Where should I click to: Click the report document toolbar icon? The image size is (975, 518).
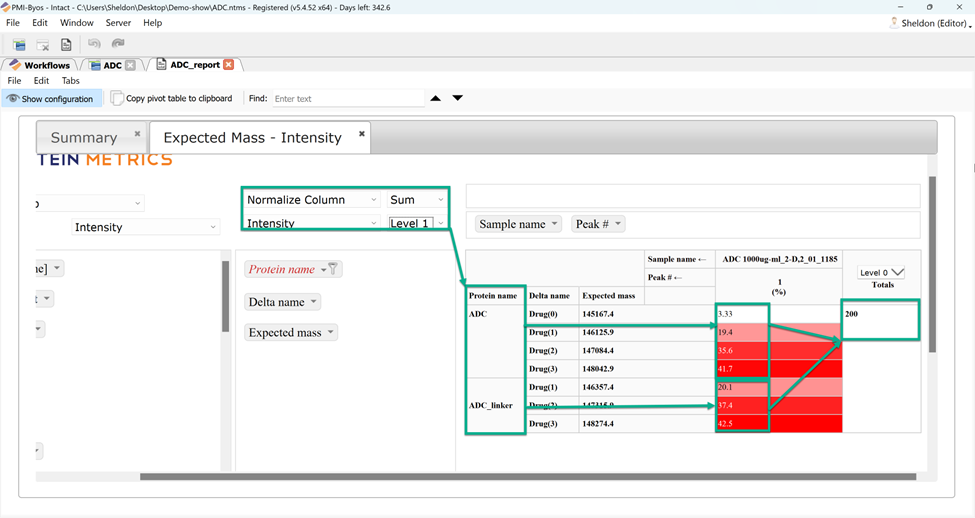click(66, 44)
